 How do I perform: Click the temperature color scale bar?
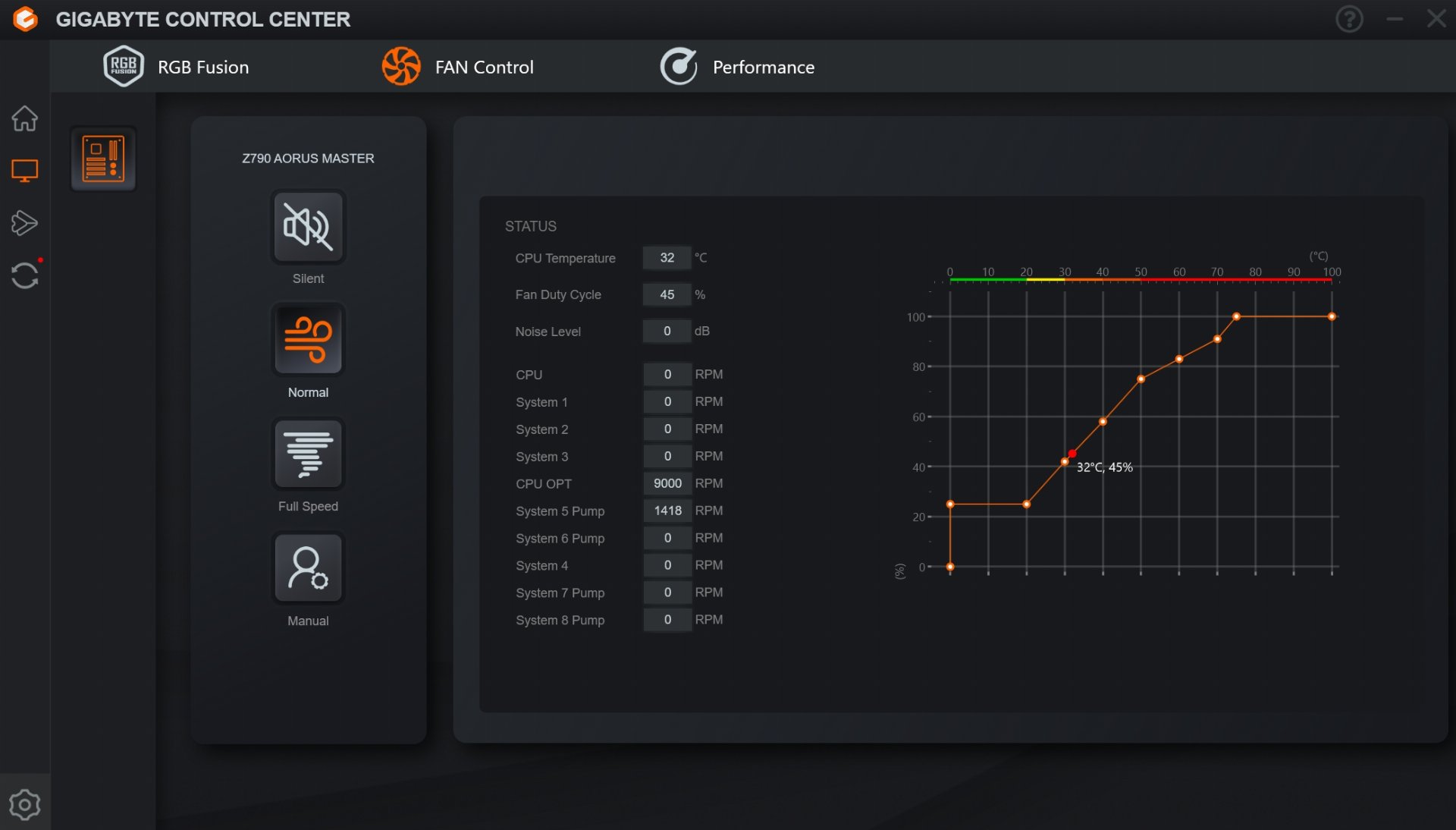pyautogui.click(x=1141, y=280)
